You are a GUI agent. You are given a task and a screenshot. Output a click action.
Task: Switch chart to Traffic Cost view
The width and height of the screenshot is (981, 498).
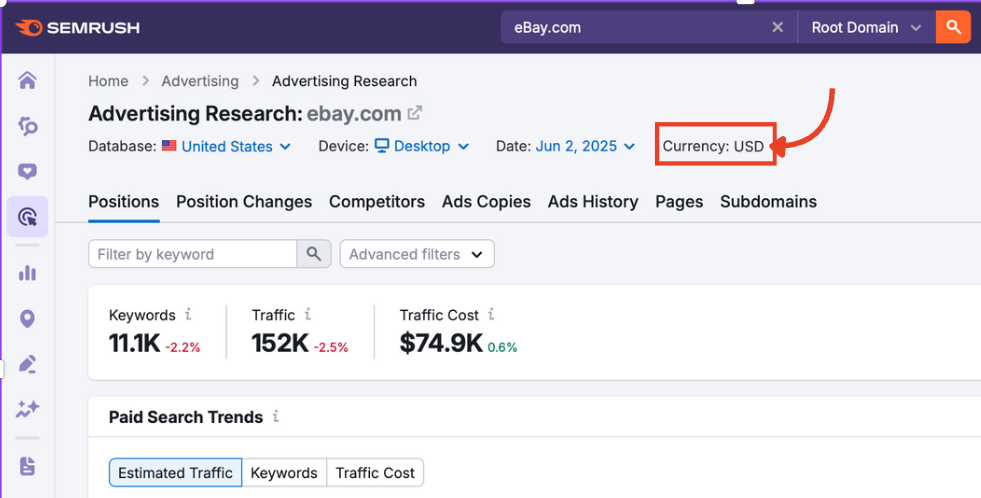pyautogui.click(x=375, y=473)
